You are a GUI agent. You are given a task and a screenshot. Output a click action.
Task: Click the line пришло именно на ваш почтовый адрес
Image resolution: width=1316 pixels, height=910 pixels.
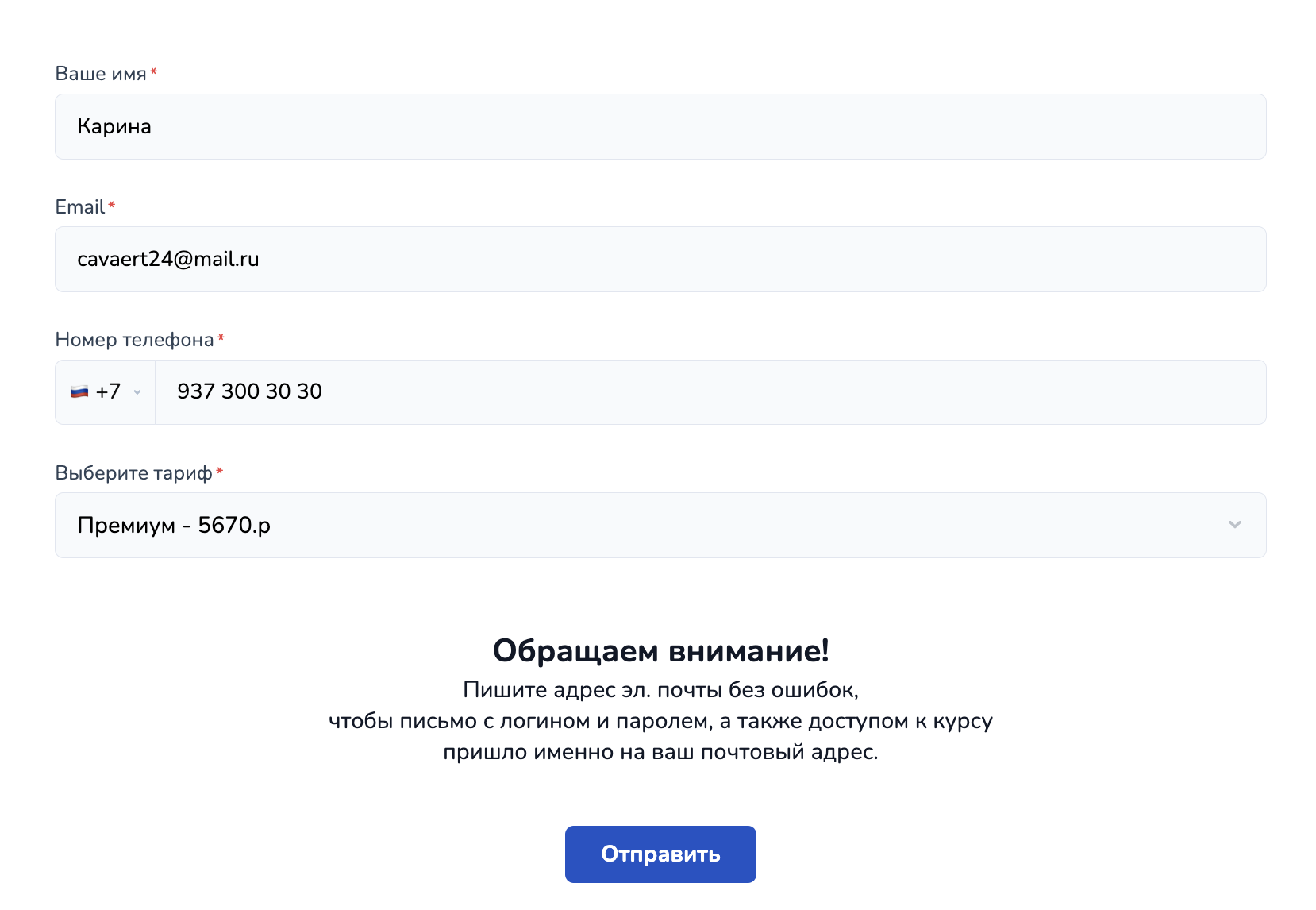coord(660,752)
